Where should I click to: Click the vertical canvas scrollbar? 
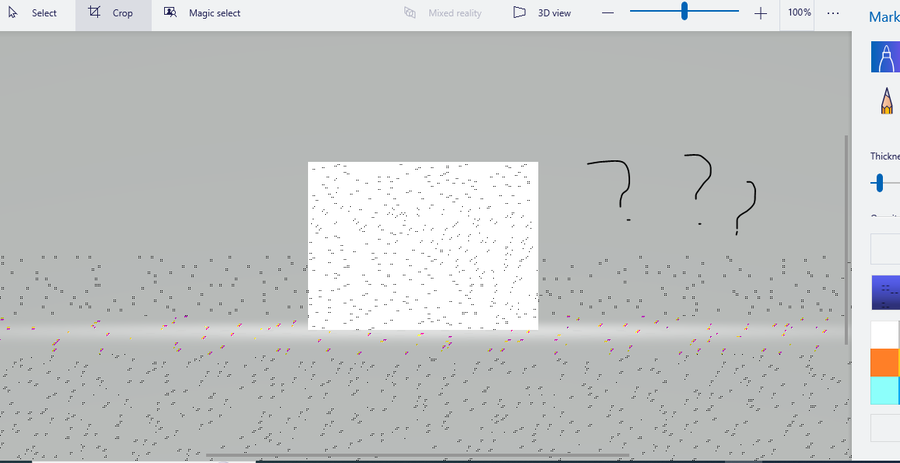pyautogui.click(x=845, y=240)
